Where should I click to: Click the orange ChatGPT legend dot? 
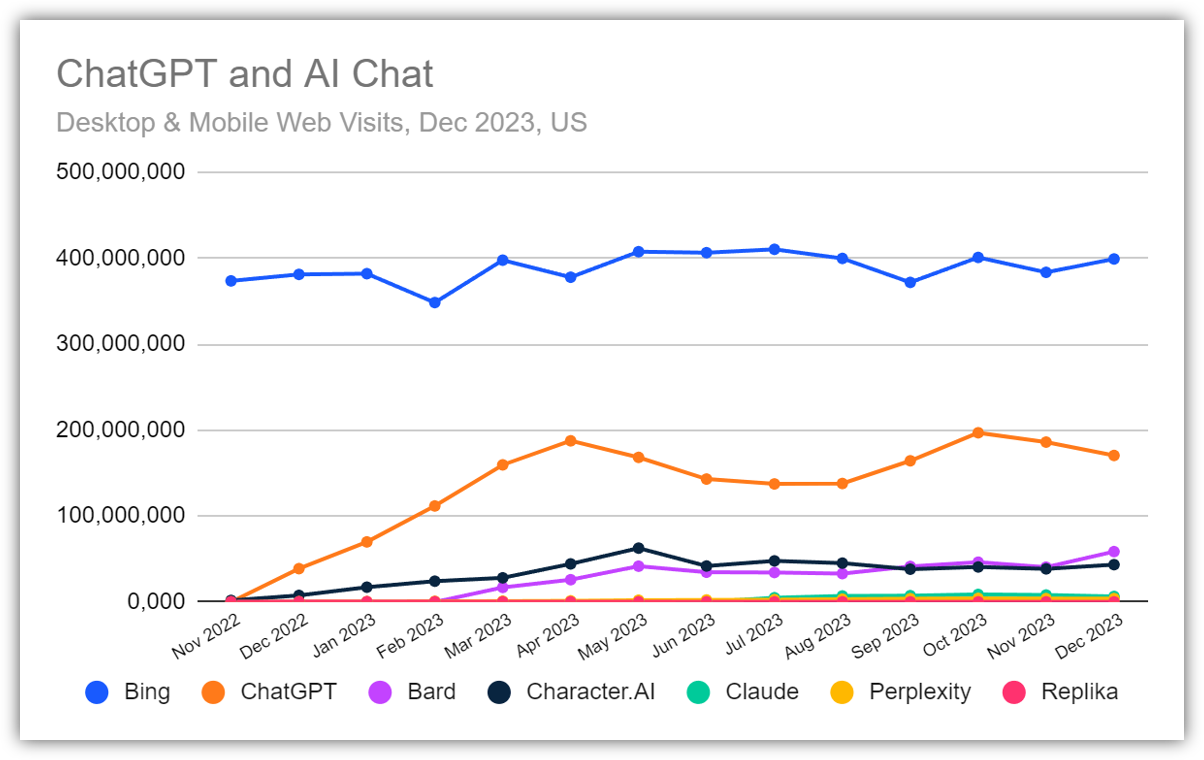coord(215,692)
